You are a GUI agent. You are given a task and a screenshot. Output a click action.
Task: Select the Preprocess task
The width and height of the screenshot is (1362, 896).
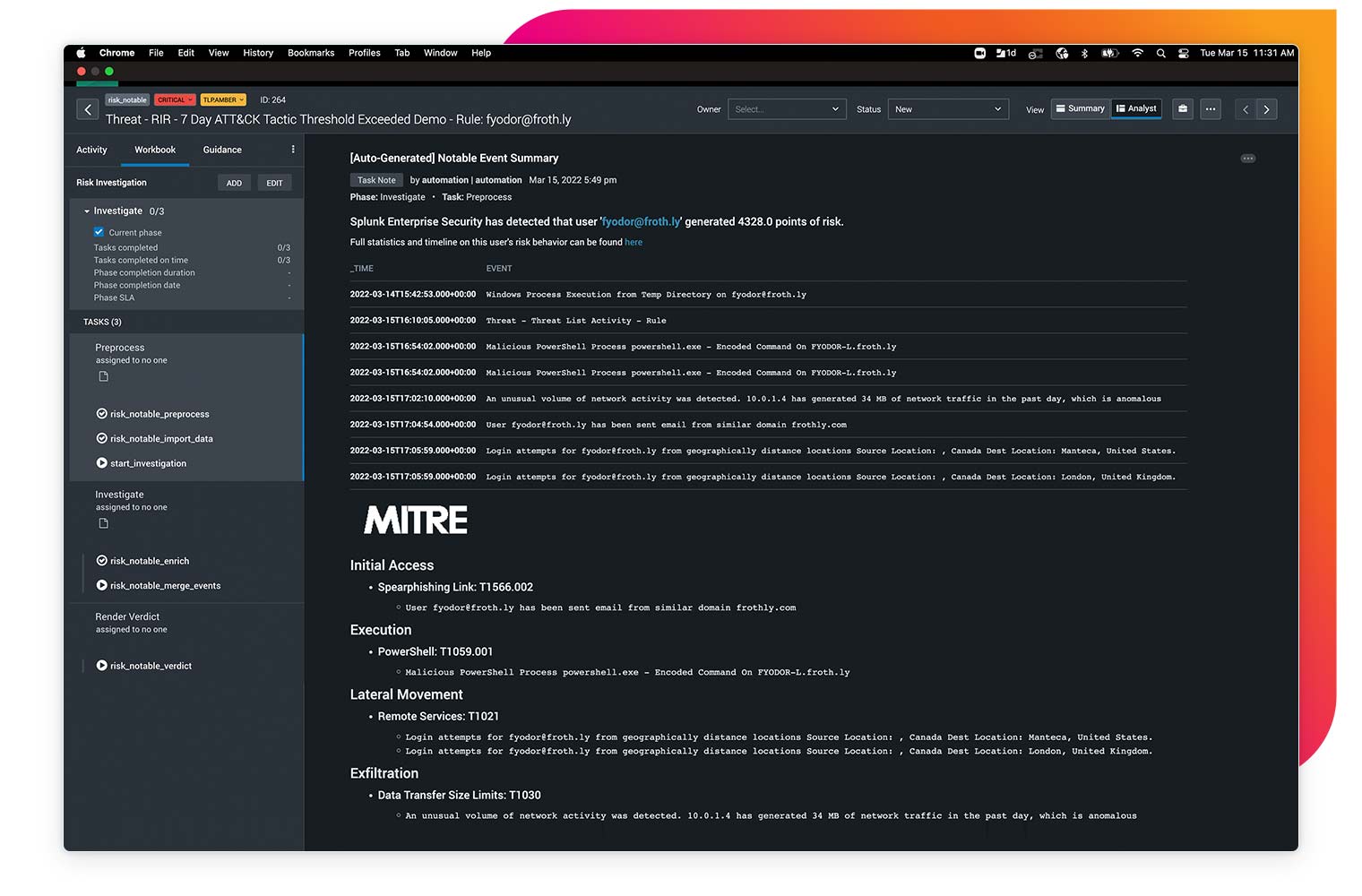tap(120, 348)
